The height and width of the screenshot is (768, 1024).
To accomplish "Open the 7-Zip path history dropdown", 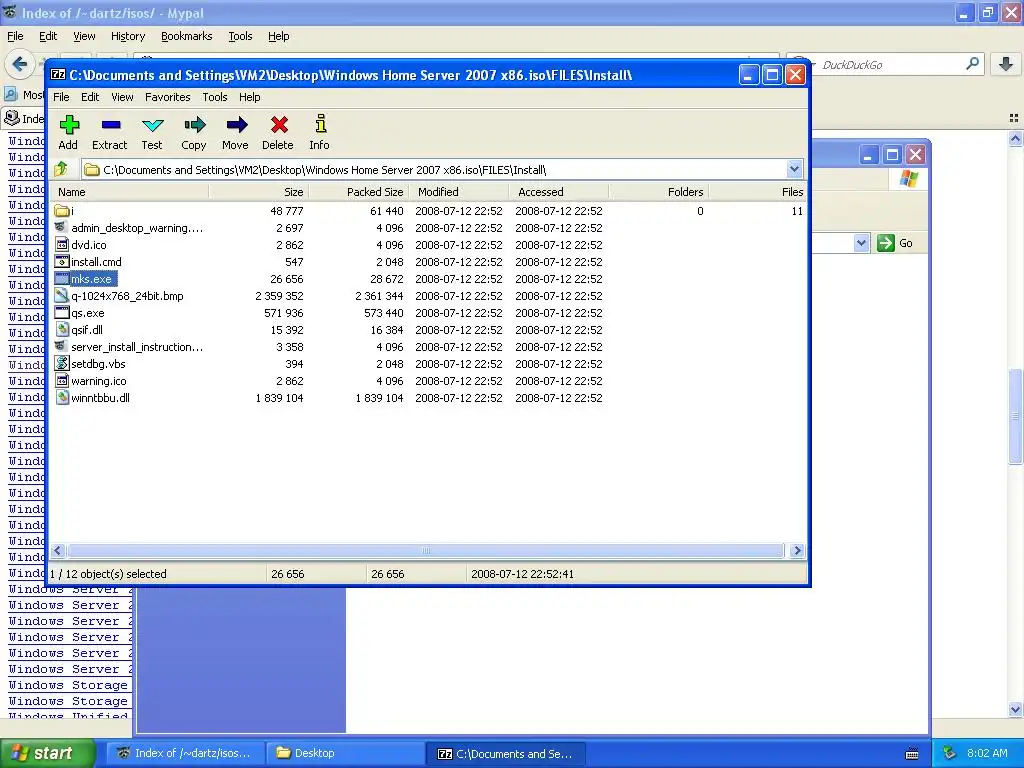I will pos(794,170).
